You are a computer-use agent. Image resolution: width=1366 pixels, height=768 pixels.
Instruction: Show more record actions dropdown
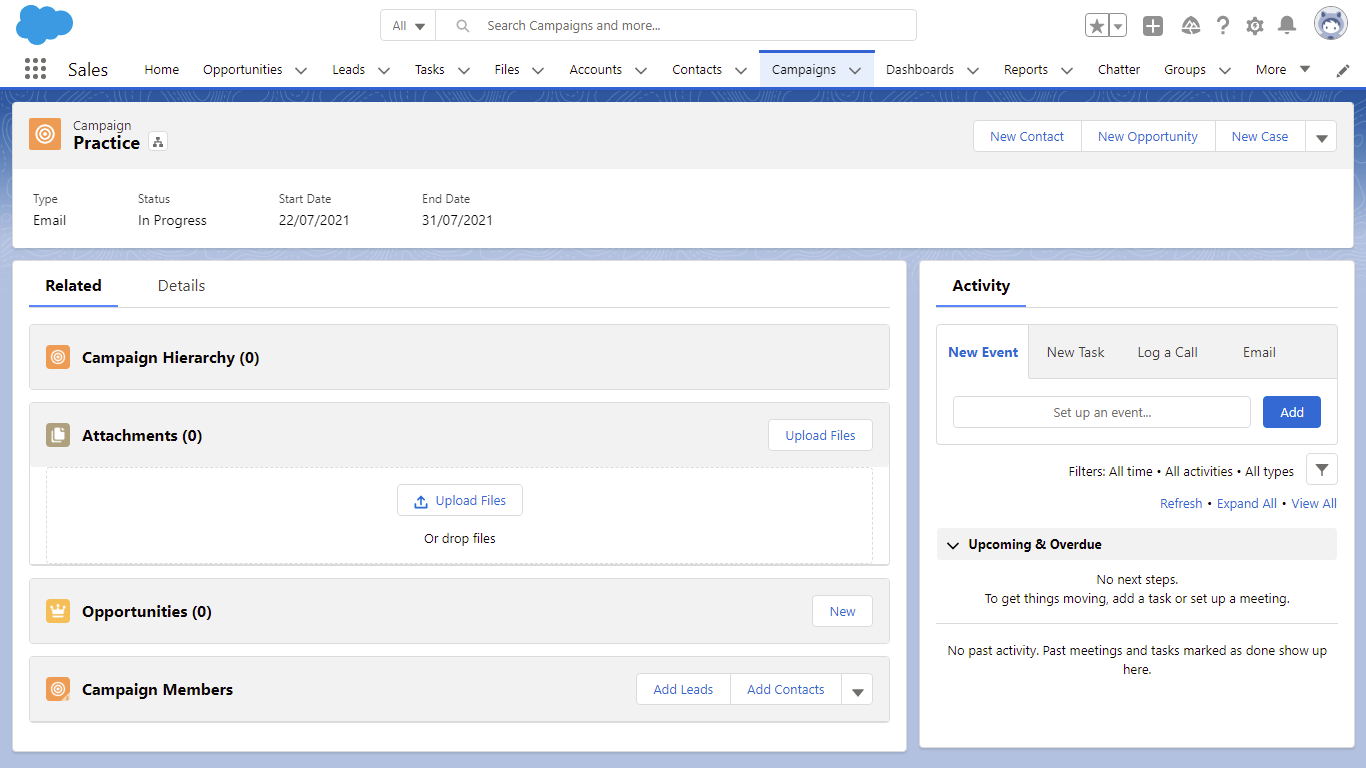tap(1321, 137)
